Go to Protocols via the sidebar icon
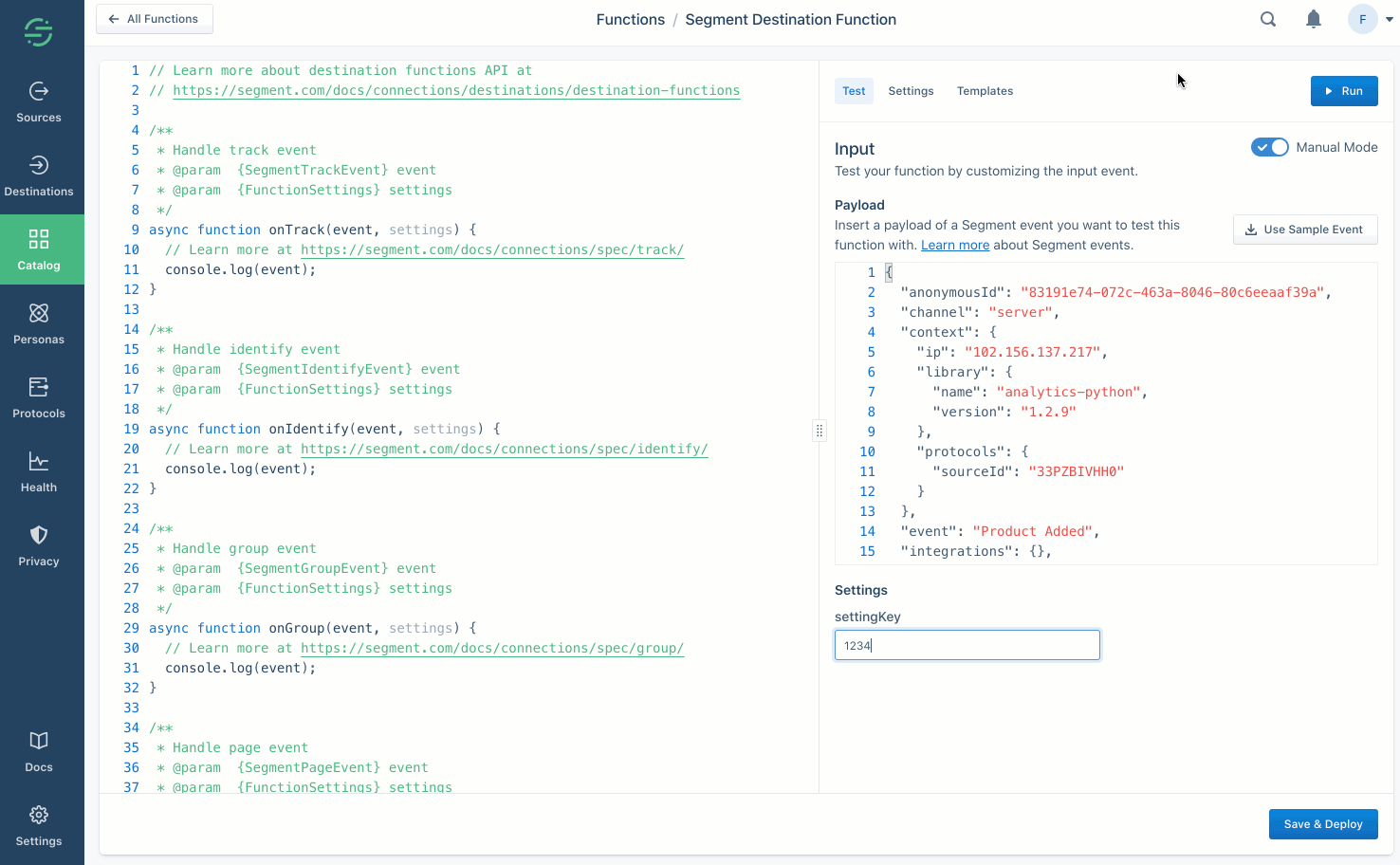 [x=38, y=397]
